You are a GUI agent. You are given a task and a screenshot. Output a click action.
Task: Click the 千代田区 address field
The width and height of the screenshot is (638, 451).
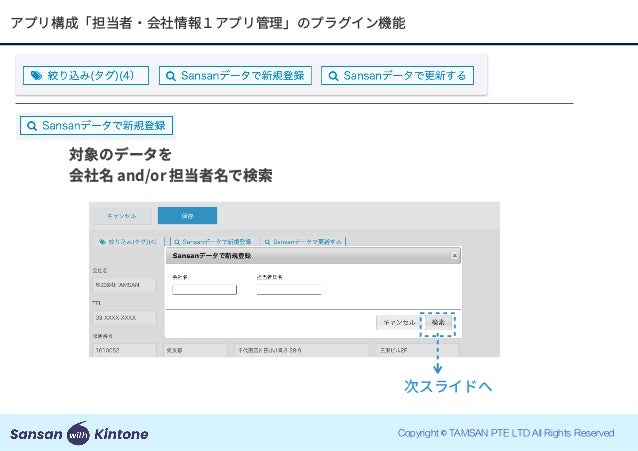pos(301,350)
